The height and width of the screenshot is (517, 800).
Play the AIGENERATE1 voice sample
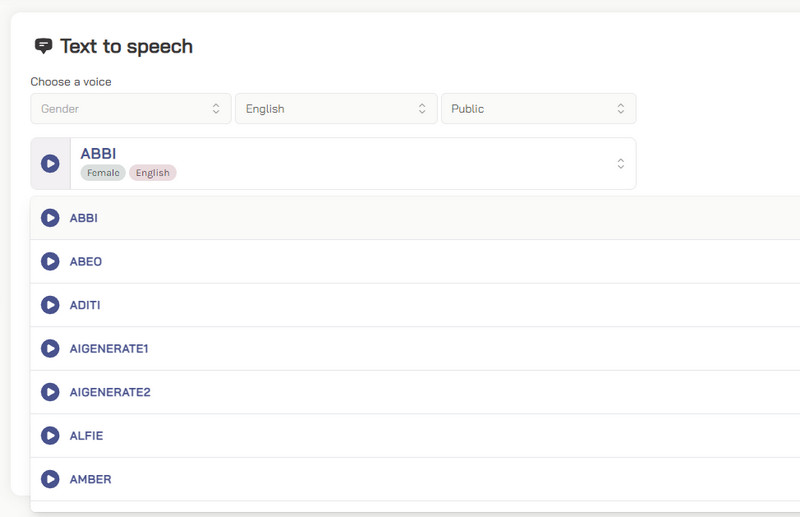click(x=50, y=348)
